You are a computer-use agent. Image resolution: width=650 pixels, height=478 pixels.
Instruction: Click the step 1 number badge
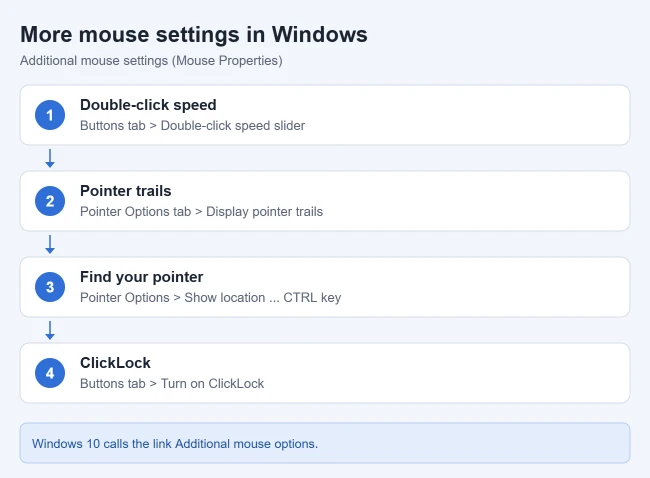pos(50,115)
